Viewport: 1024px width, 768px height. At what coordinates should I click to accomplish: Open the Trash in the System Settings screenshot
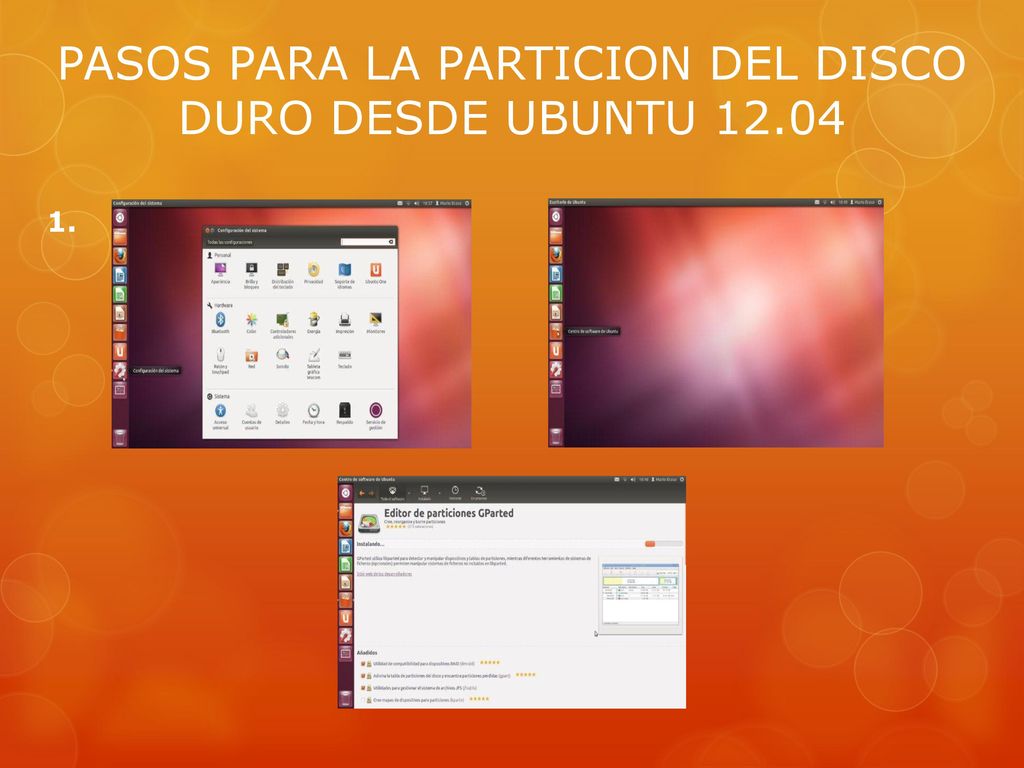(120, 437)
